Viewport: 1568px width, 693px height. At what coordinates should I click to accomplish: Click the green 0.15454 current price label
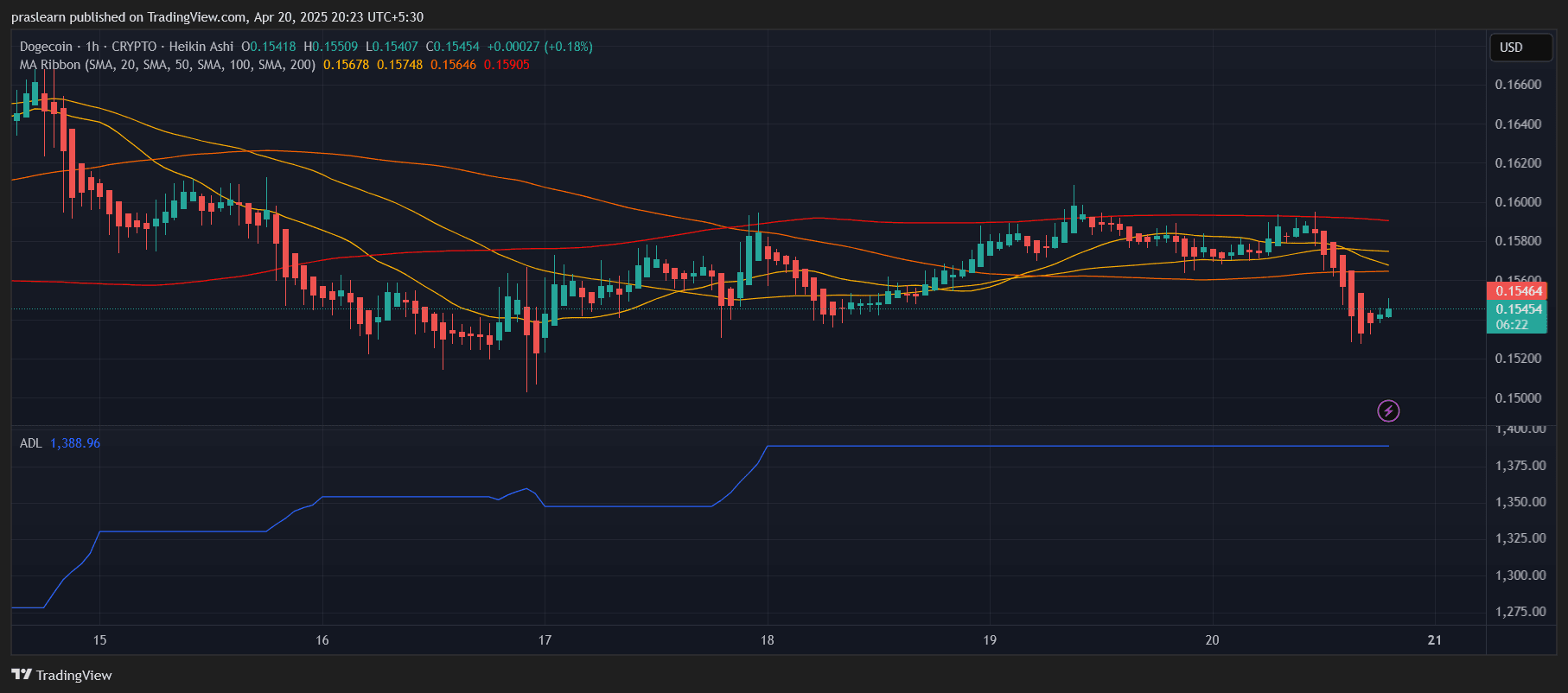(x=1518, y=309)
